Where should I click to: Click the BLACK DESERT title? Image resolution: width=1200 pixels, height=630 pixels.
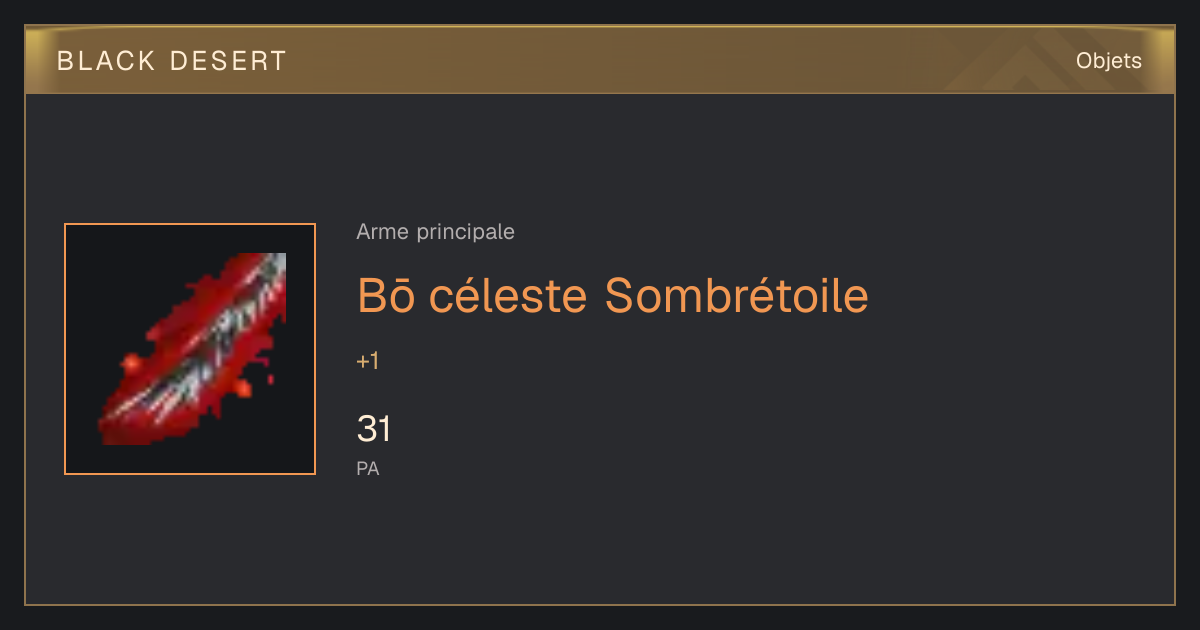pos(172,61)
